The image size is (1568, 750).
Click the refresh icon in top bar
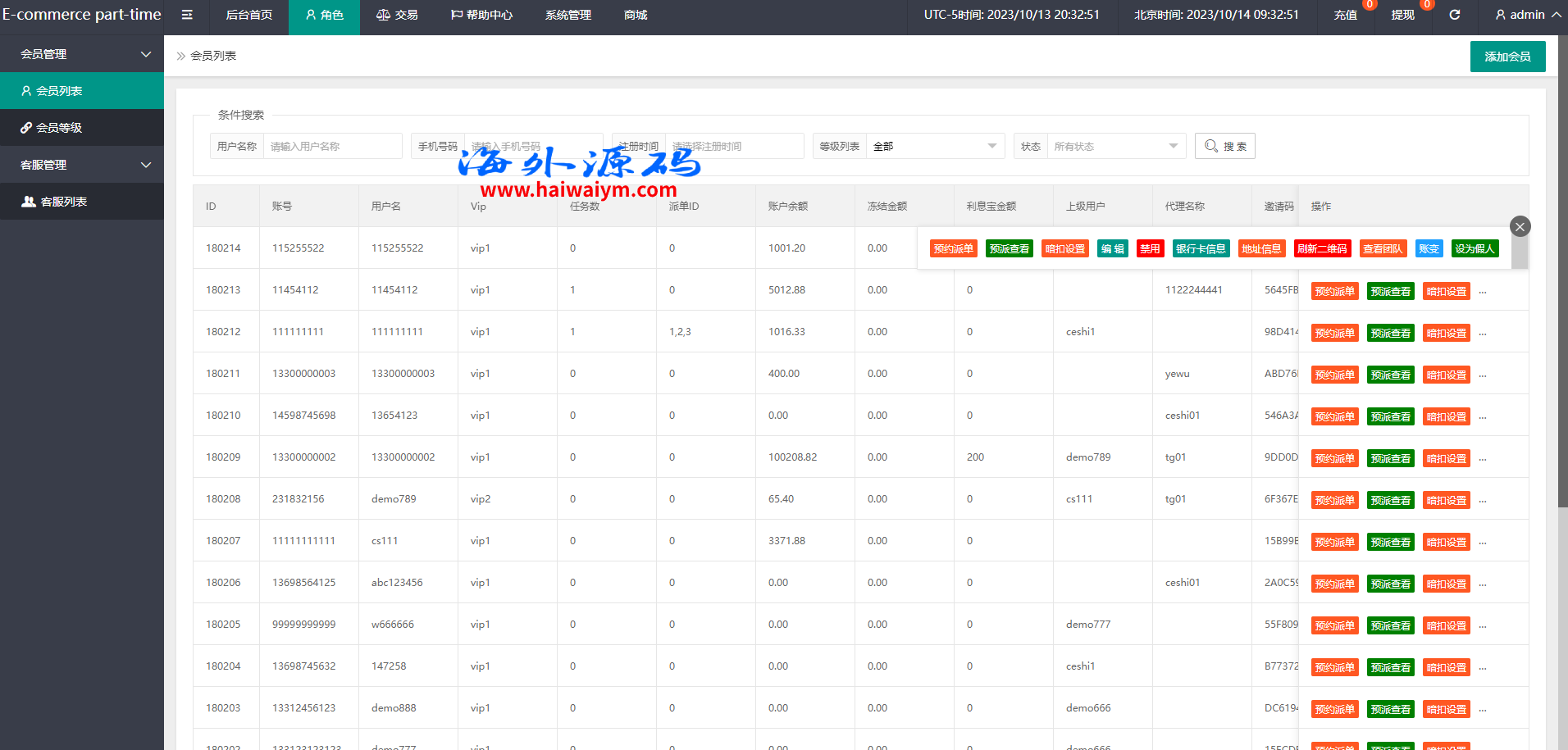tap(1454, 15)
